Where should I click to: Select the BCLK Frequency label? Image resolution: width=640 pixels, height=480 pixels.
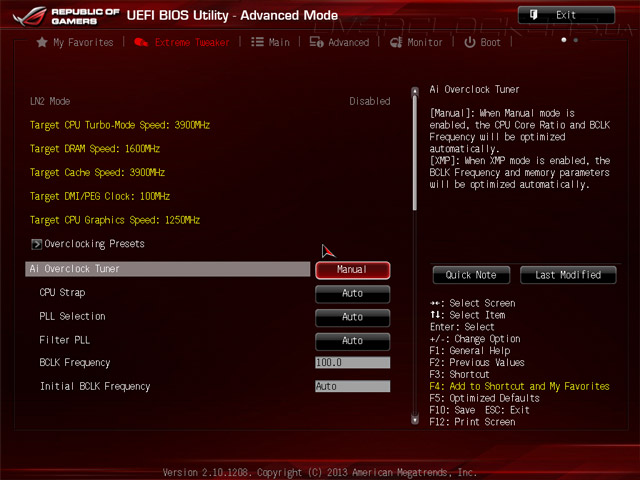pos(75,363)
